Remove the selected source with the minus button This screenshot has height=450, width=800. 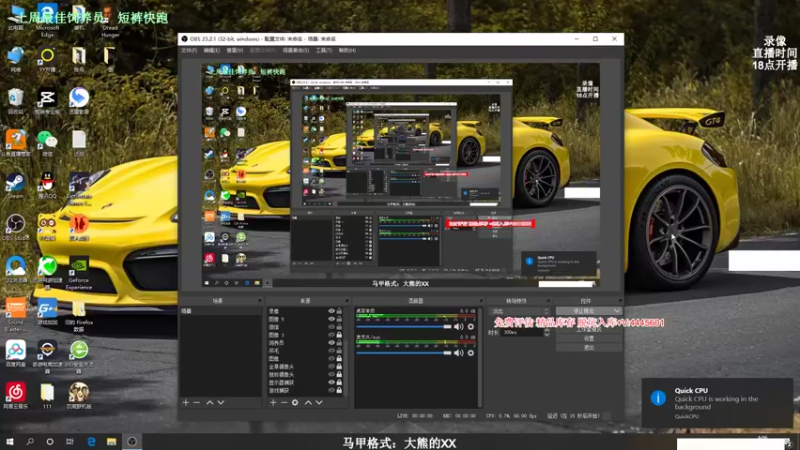(284, 403)
